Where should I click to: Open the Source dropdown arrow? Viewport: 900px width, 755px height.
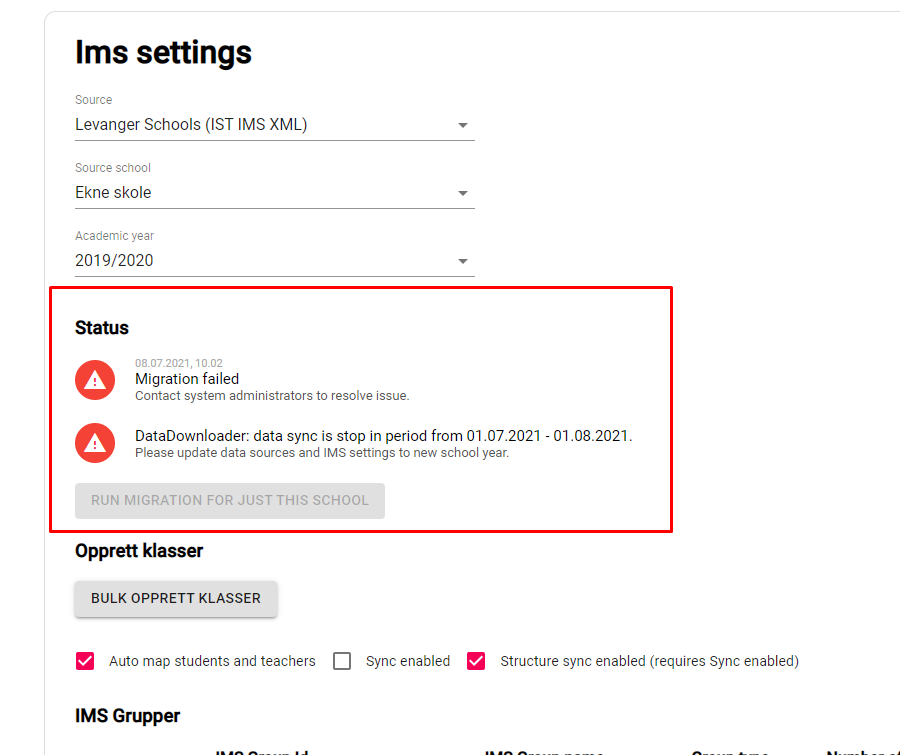point(462,126)
